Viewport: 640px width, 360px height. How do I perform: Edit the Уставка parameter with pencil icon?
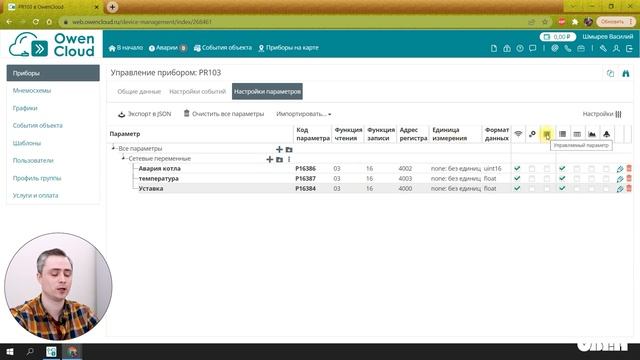tap(620, 189)
